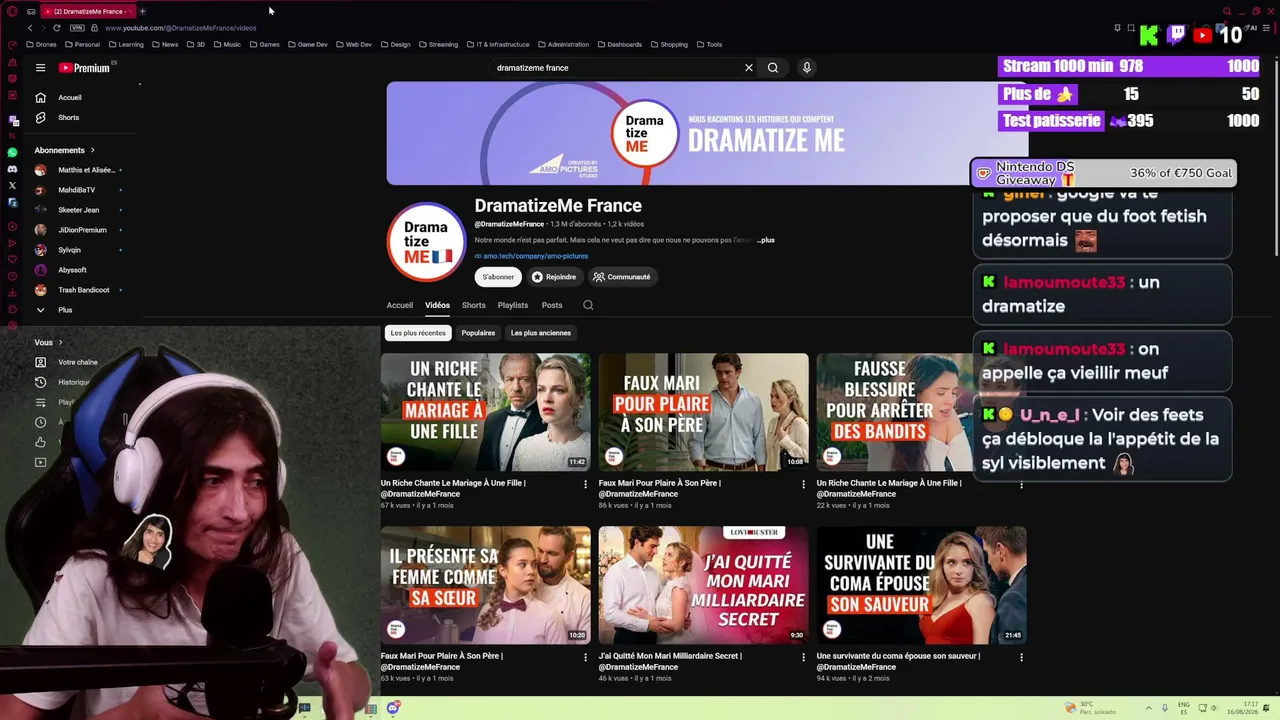Click the YouTube search input field
The height and width of the screenshot is (720, 1280).
coord(617,68)
